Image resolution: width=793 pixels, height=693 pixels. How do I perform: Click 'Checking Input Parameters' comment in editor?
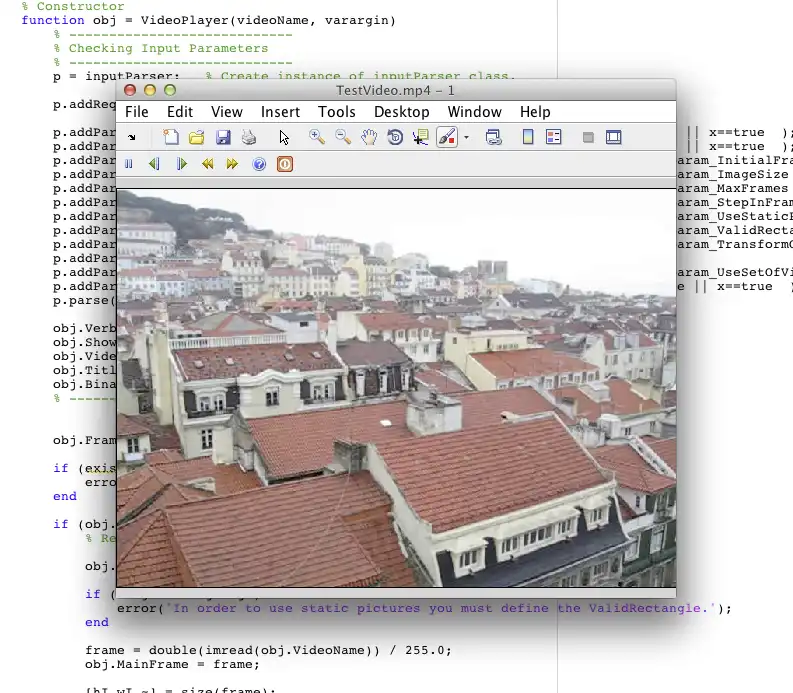point(168,49)
